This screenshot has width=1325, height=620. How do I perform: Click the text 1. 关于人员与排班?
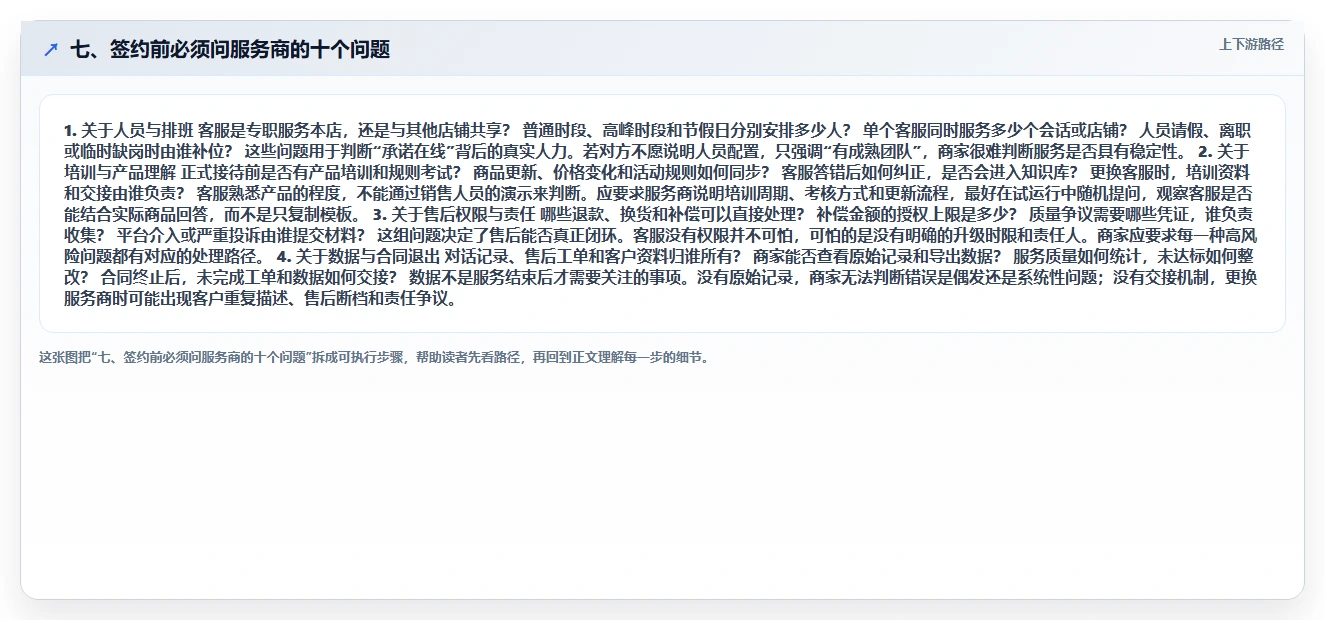click(129, 130)
